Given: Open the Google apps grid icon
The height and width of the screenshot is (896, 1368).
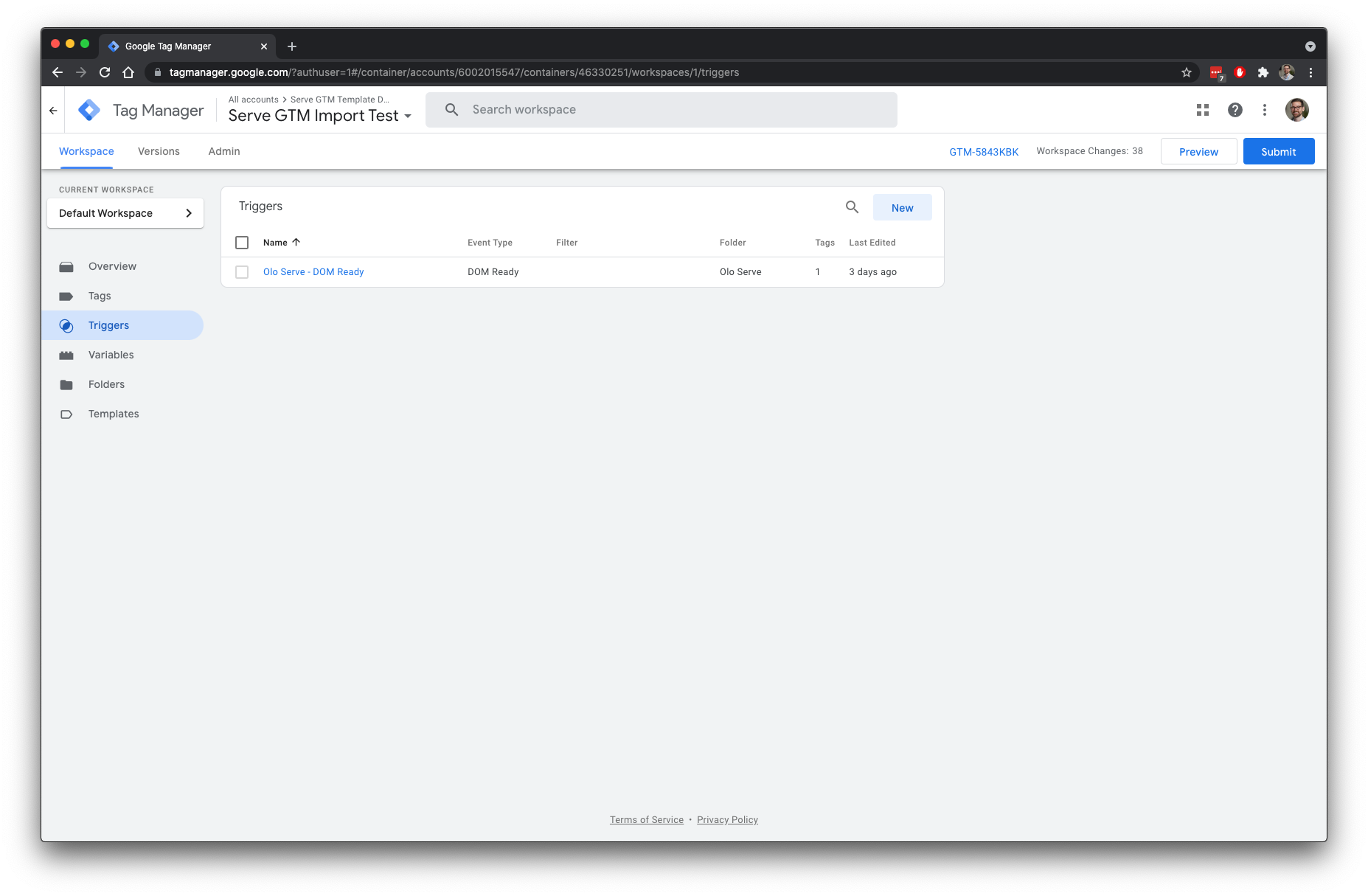Looking at the screenshot, I should tap(1203, 110).
